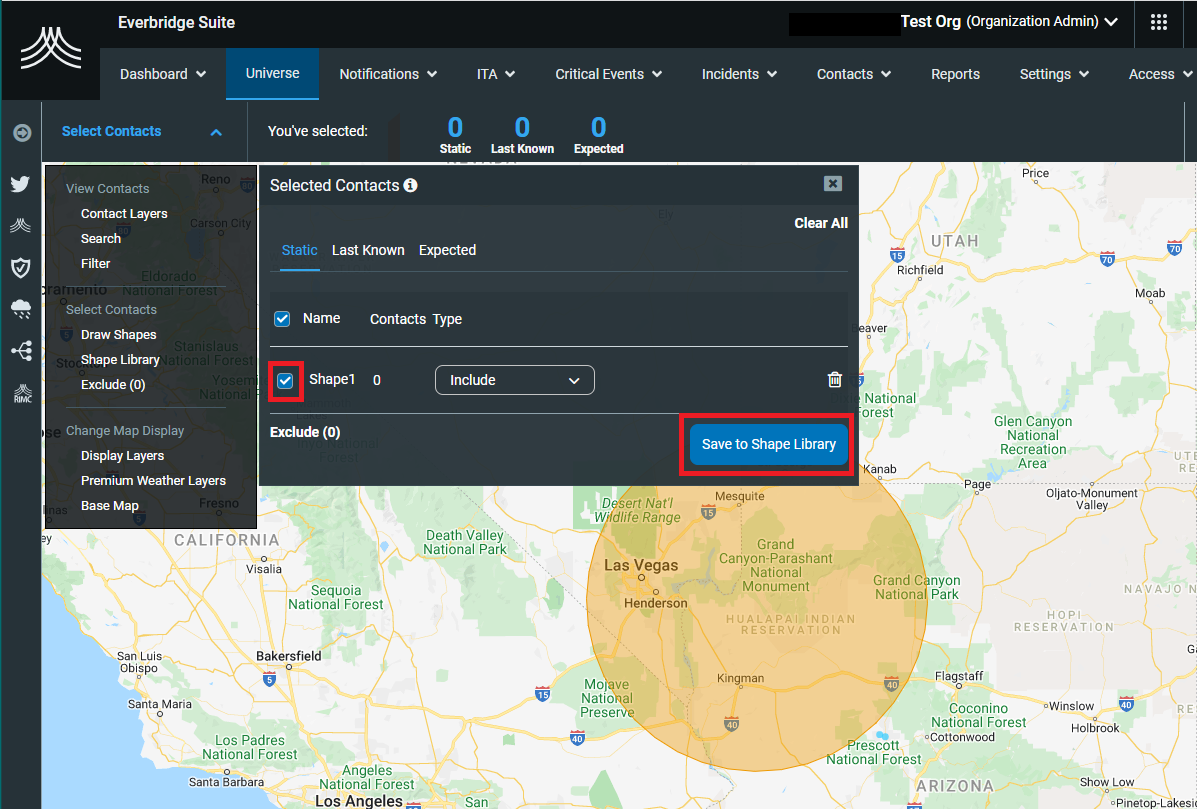Click the RIMC icon in sidebar

pos(21,393)
